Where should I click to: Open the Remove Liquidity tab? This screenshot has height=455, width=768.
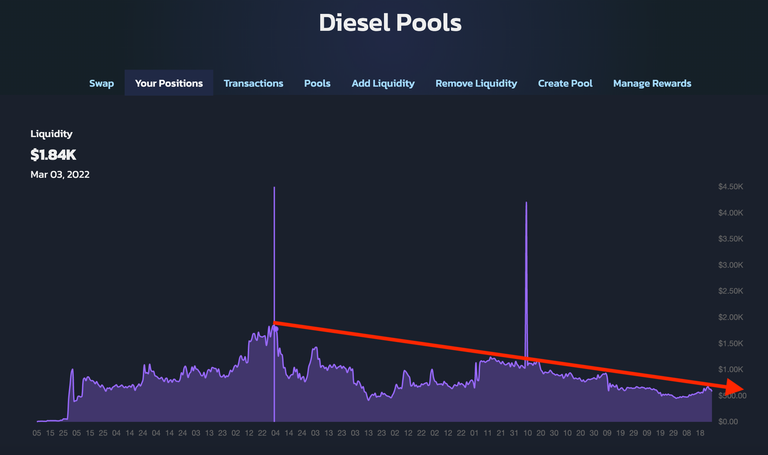click(476, 83)
